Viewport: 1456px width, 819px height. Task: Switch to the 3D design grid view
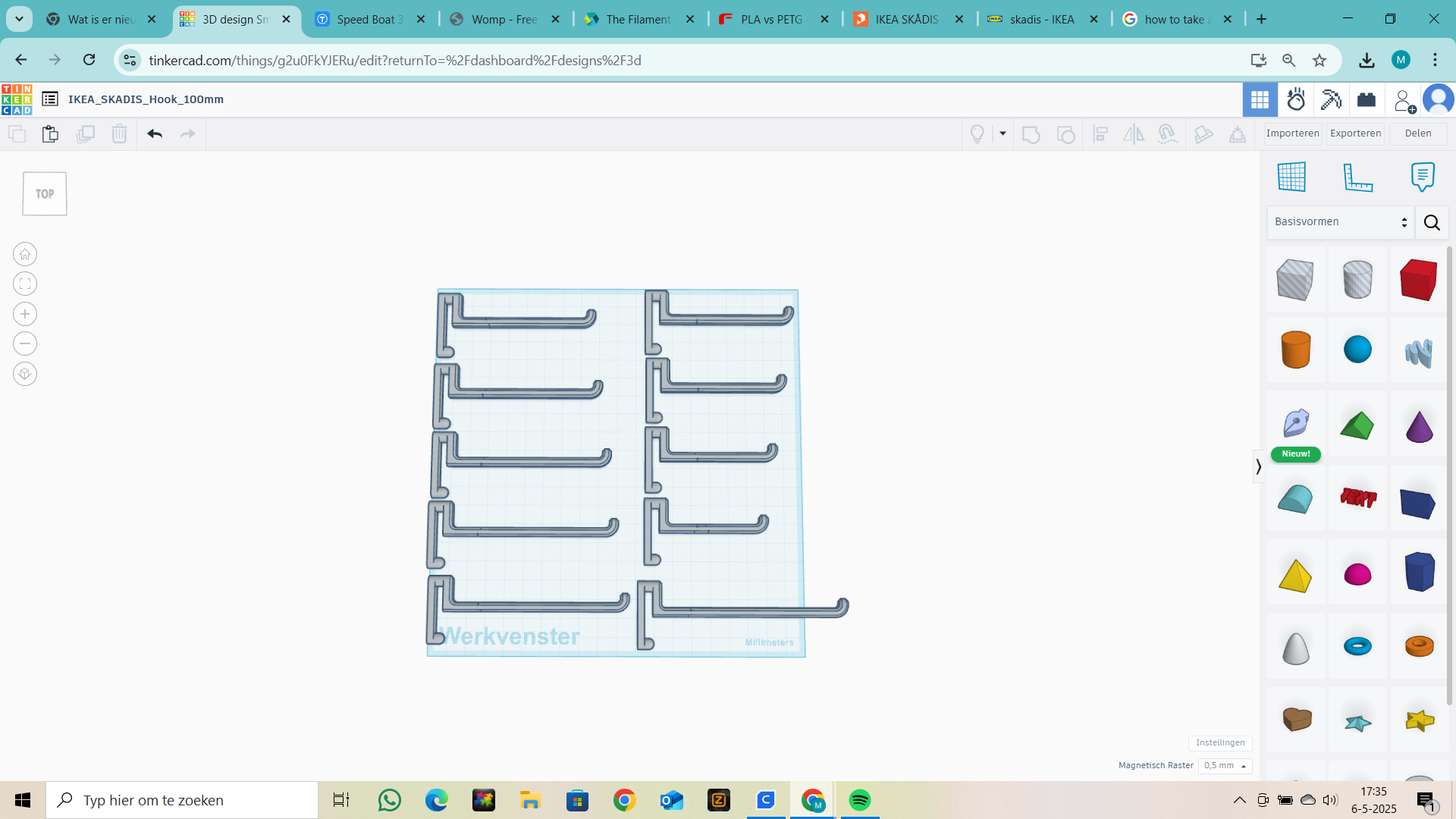point(1260,99)
